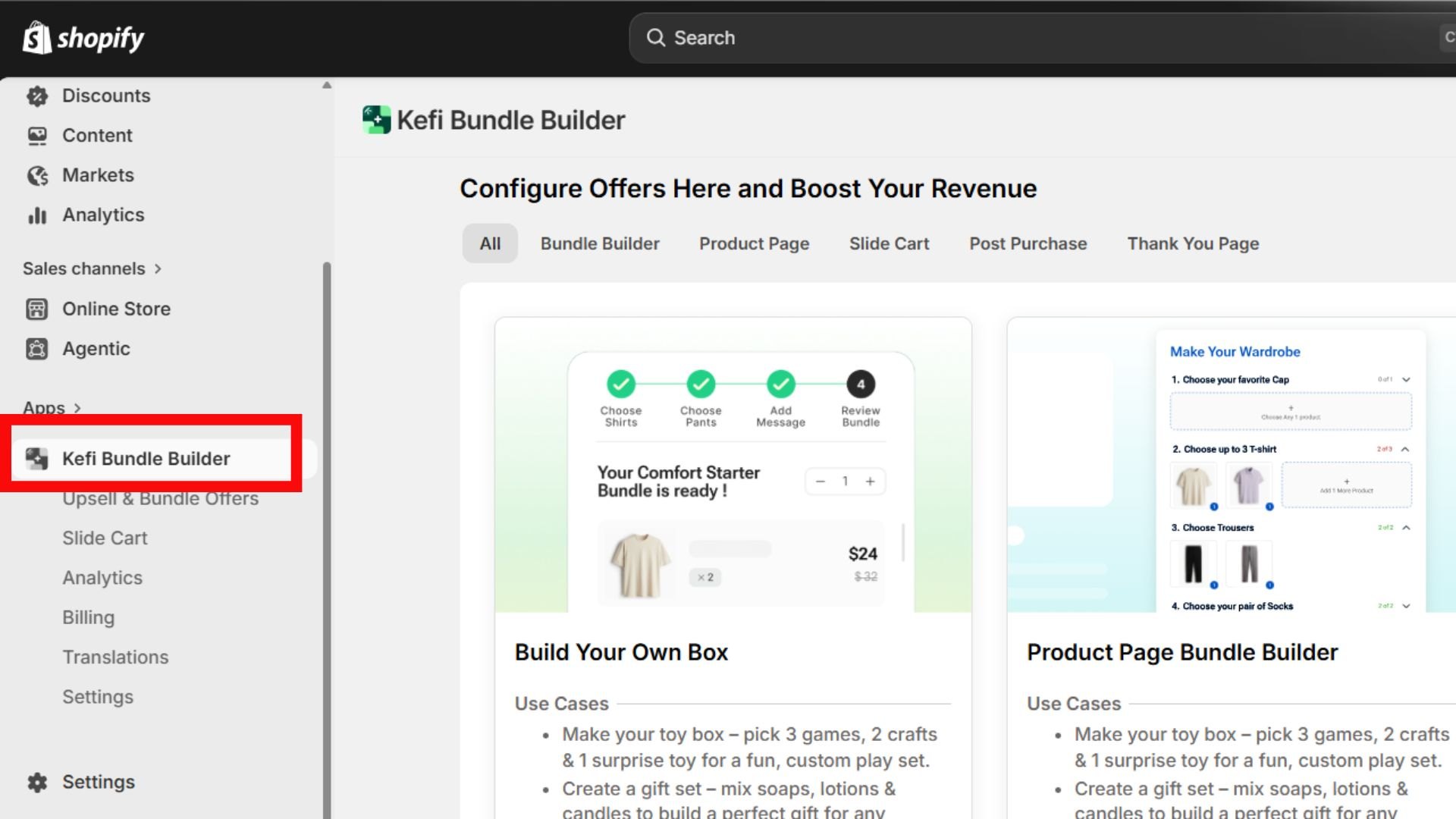Screen dimensions: 1456x819
Task: Select the All offers tab
Action: click(490, 243)
